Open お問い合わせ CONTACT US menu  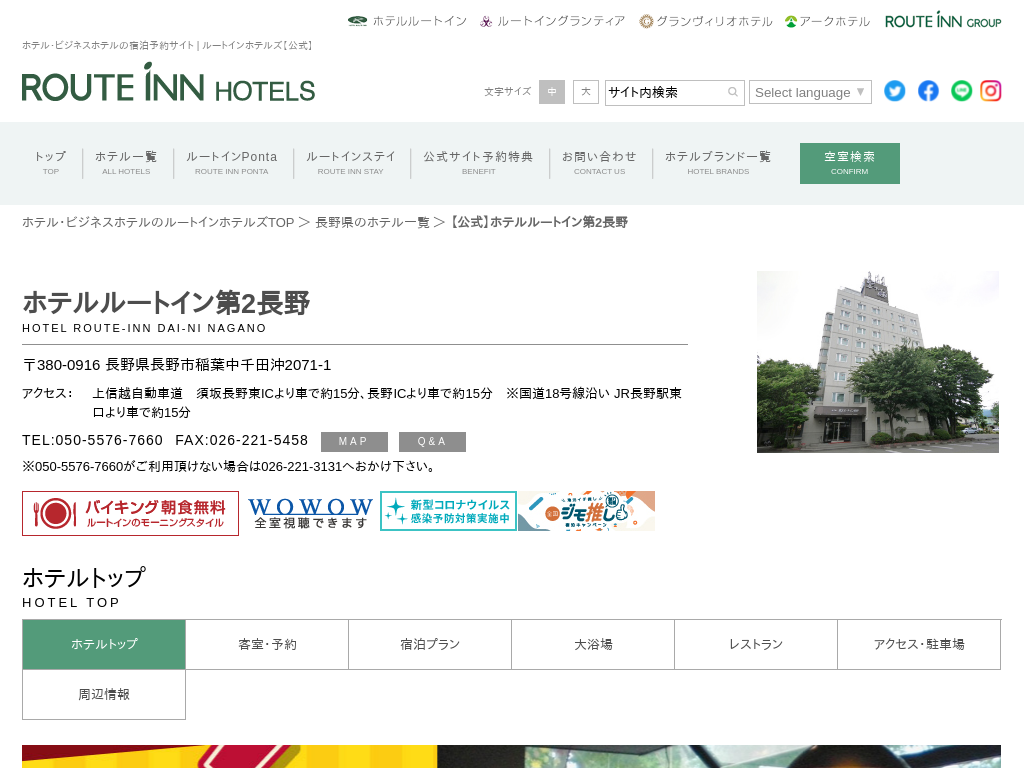pyautogui.click(x=600, y=163)
